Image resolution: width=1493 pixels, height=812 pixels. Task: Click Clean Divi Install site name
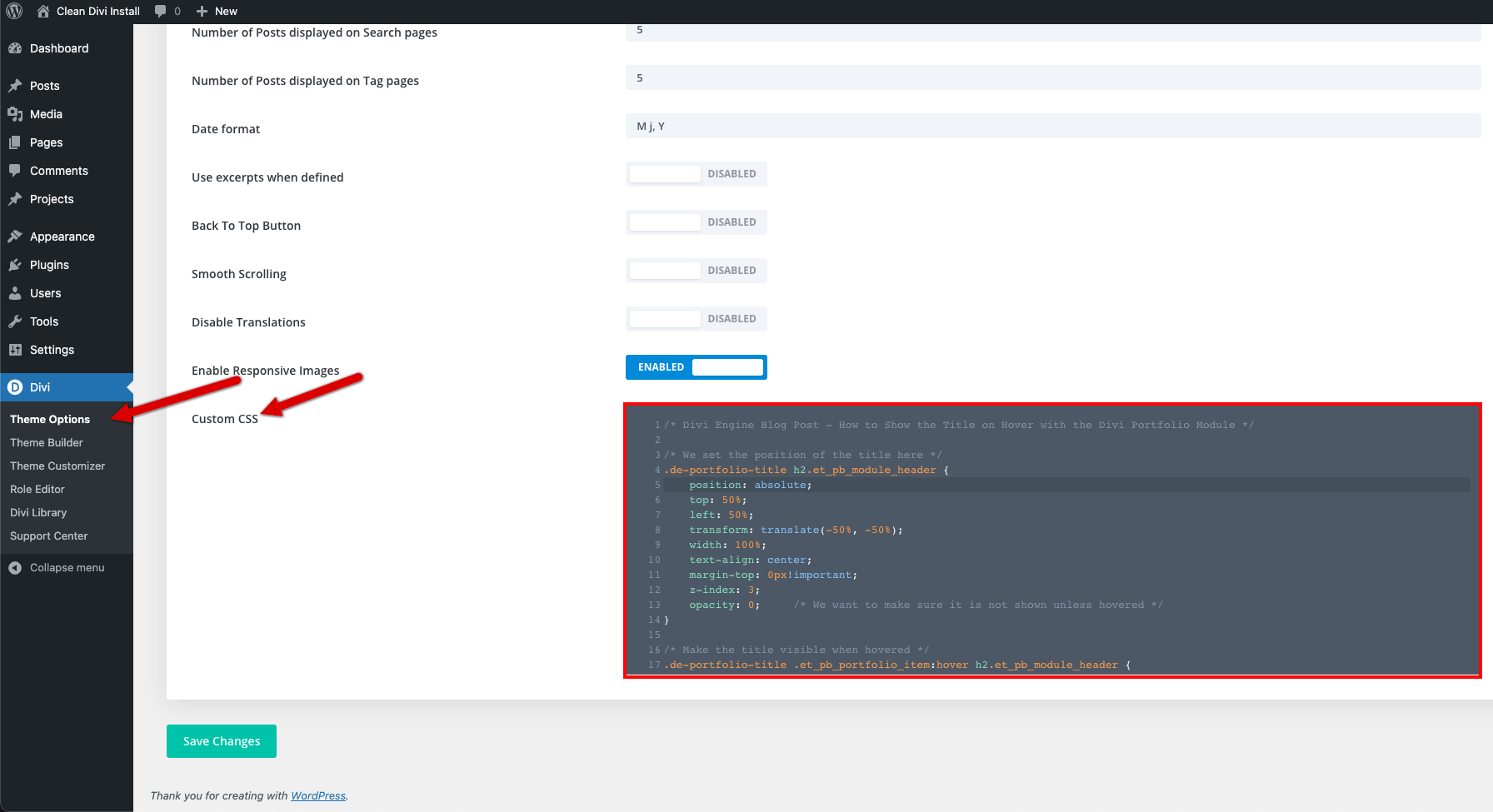98,11
